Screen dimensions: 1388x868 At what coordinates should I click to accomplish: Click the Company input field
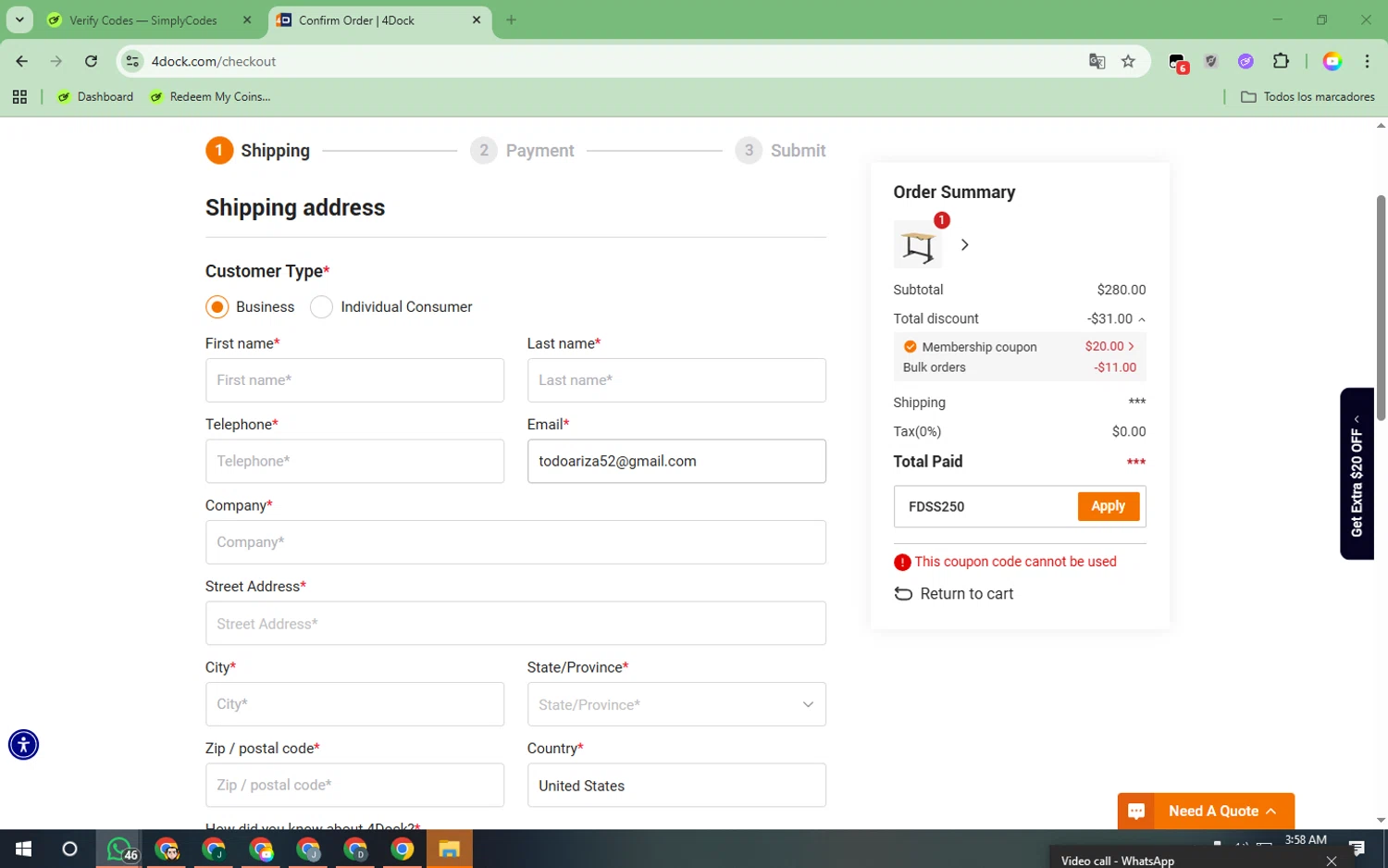coord(515,542)
